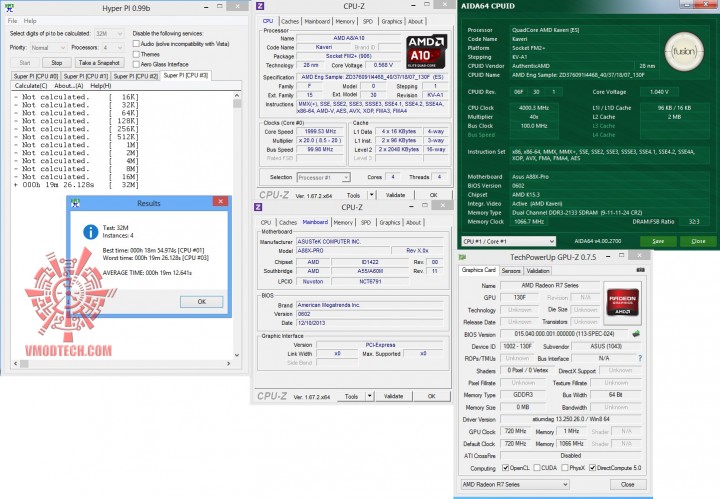720x499 pixels.
Task: Click the AMD A10 processor logo
Action: pos(425,51)
